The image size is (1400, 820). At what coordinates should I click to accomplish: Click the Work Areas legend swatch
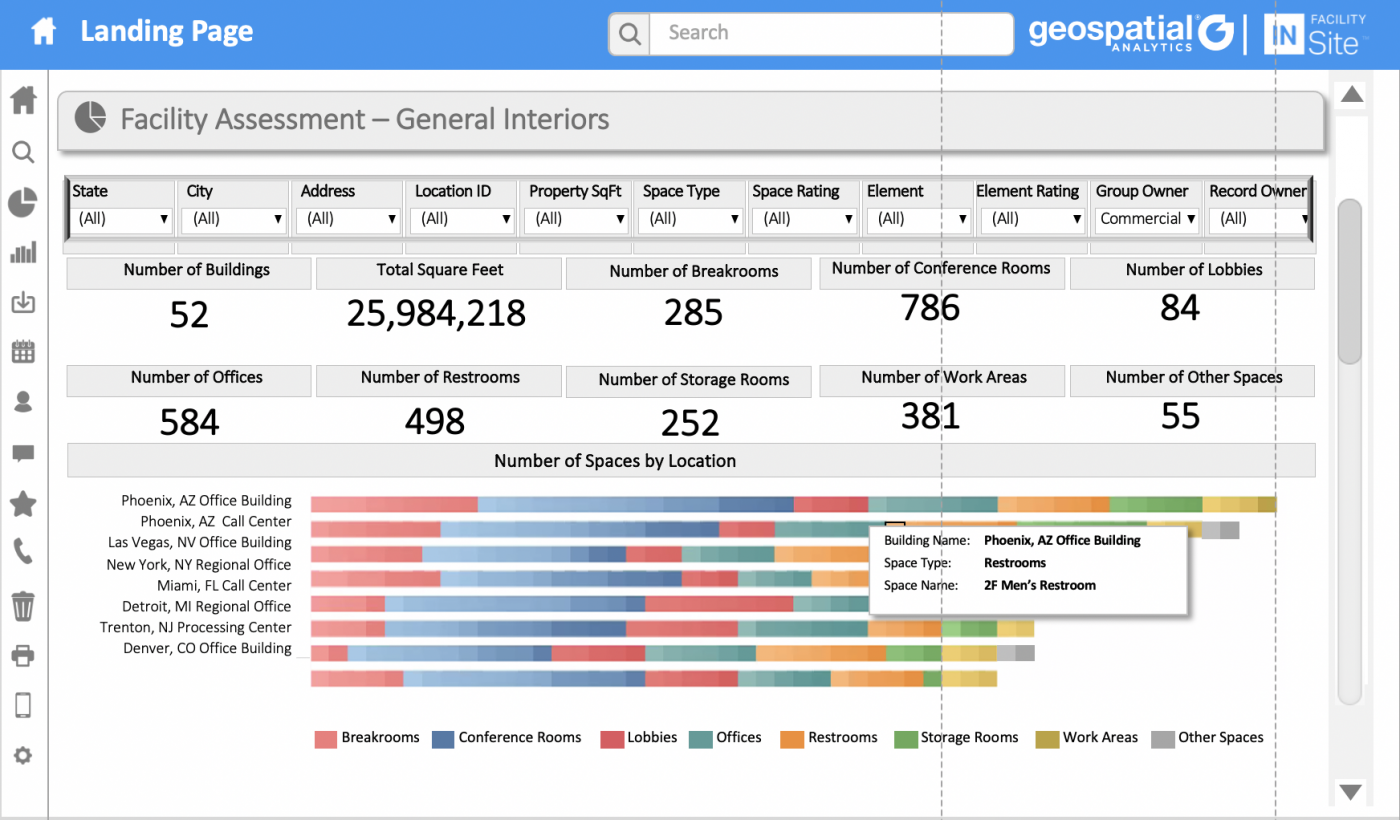click(x=1047, y=739)
